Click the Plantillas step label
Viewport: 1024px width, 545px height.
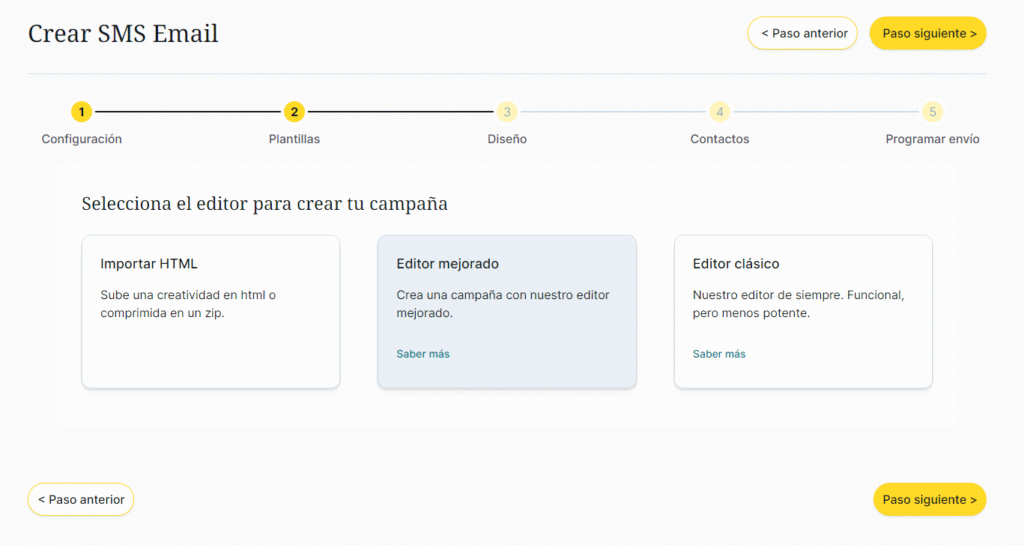pos(294,139)
